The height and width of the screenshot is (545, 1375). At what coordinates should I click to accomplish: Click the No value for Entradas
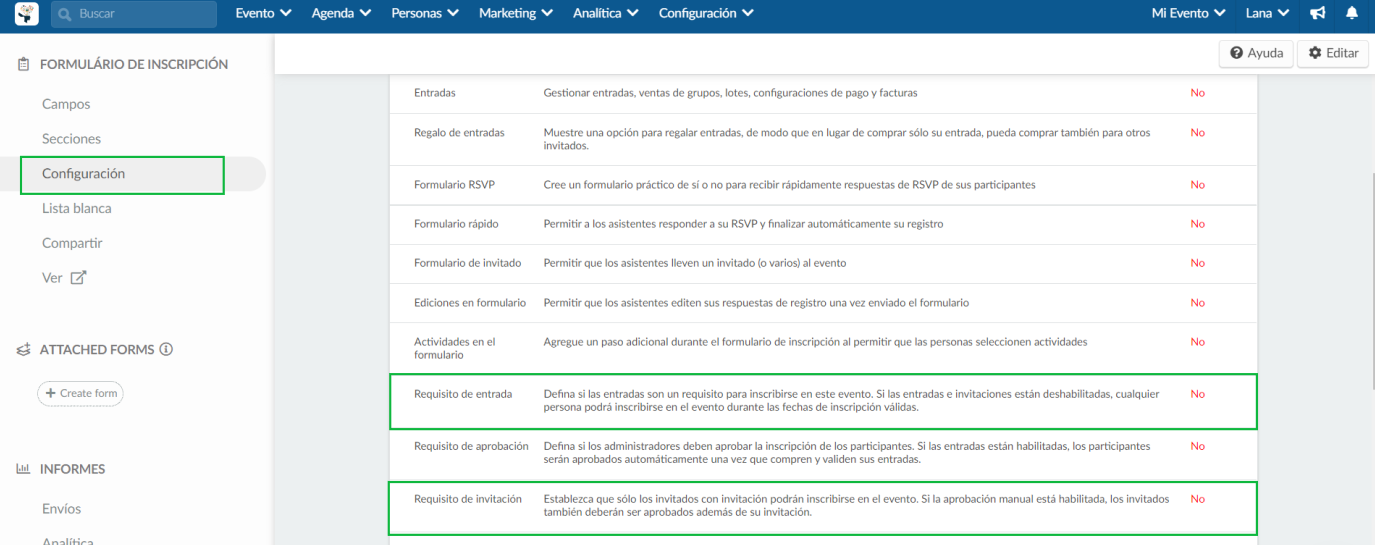pos(1197,93)
